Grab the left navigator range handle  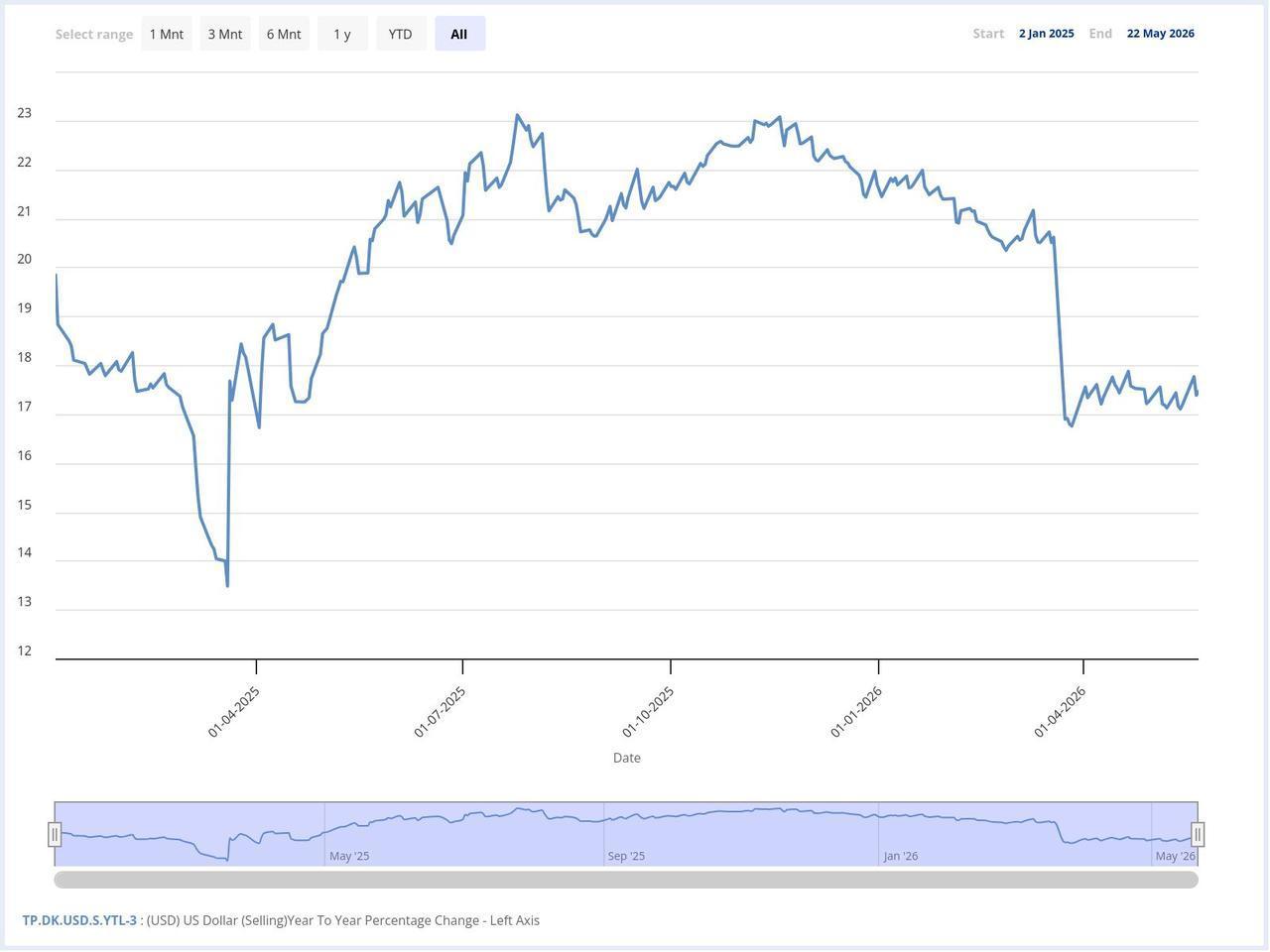(x=55, y=835)
